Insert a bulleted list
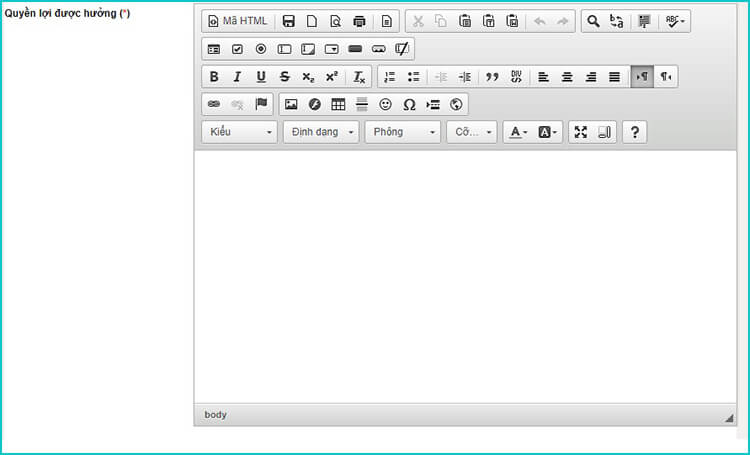Viewport: 750px width, 455px height. click(413, 77)
